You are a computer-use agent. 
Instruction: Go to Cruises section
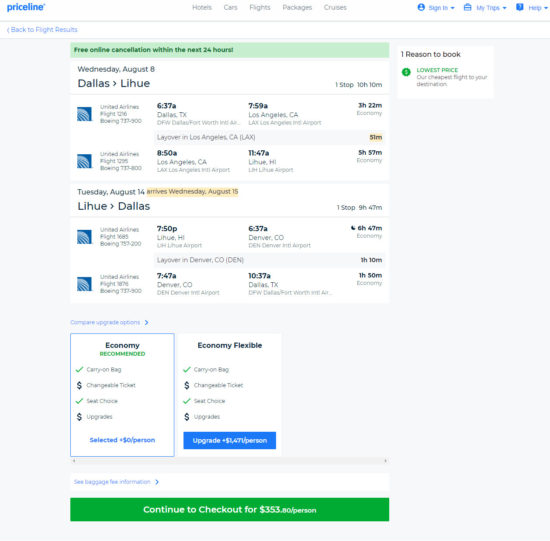(x=335, y=7)
